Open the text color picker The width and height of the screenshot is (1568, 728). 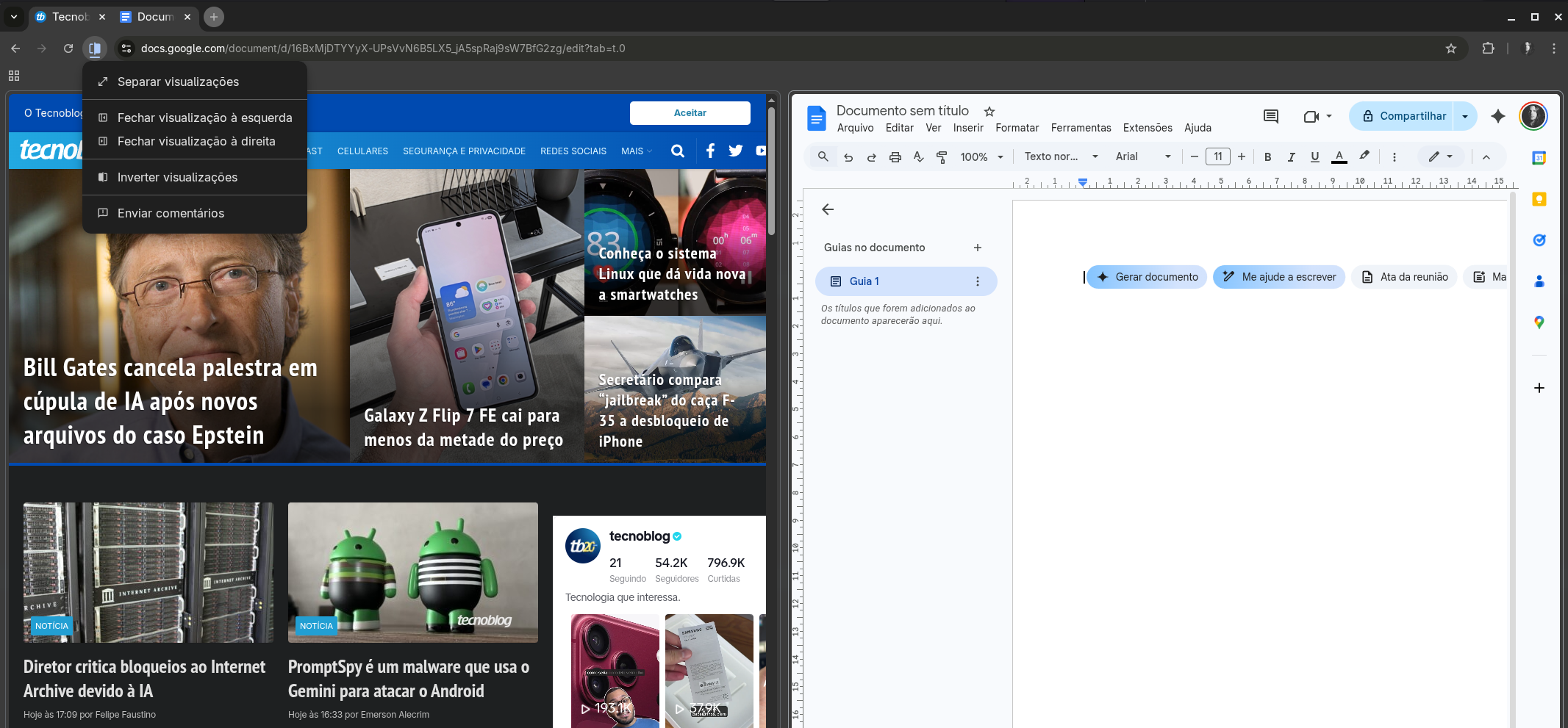point(1339,156)
